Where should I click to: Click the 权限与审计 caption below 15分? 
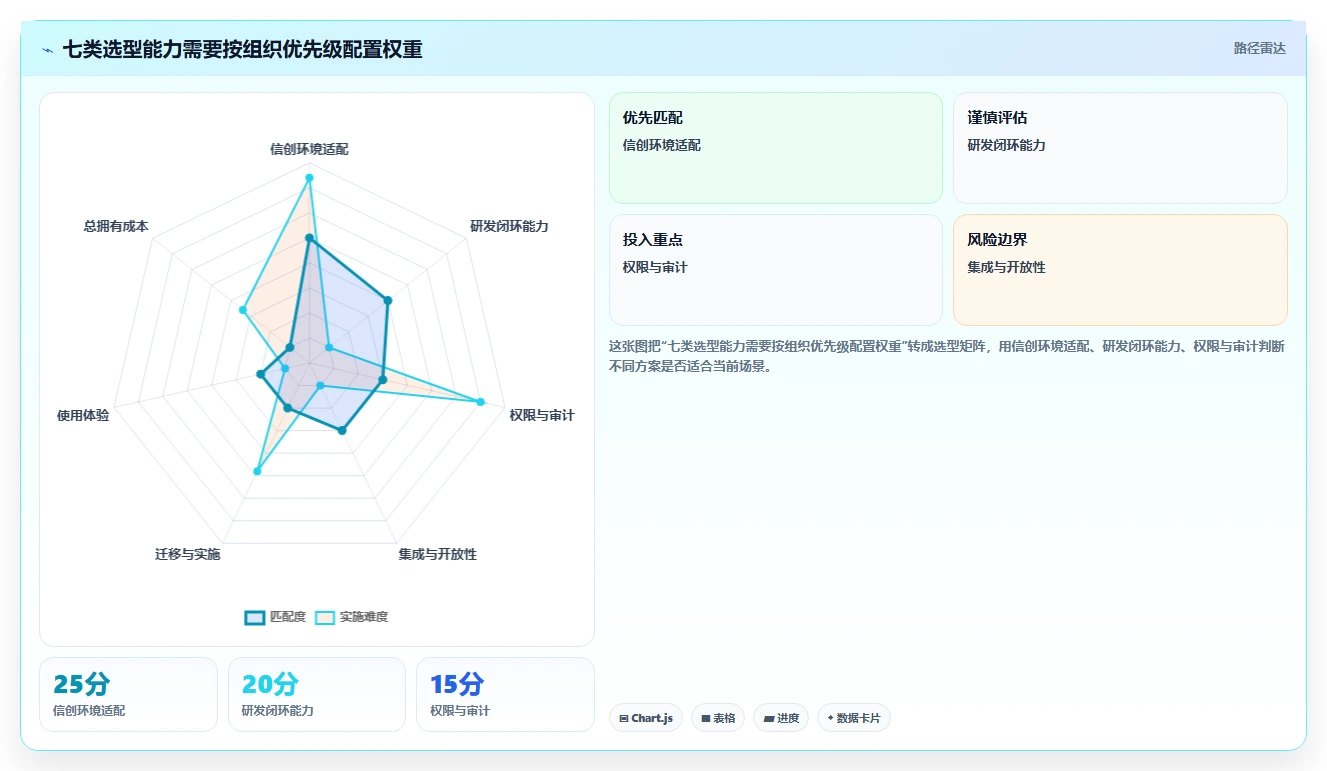pos(460,711)
